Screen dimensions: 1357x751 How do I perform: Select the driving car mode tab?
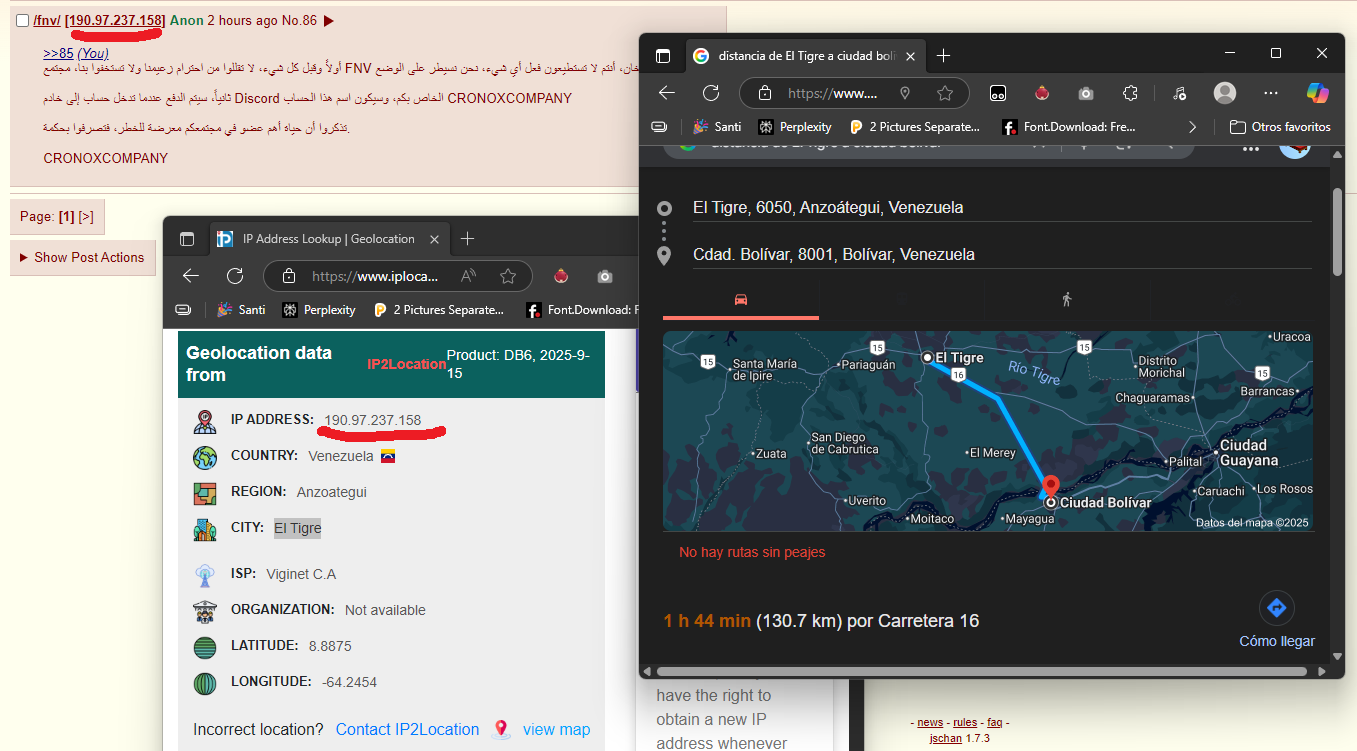[x=741, y=299]
